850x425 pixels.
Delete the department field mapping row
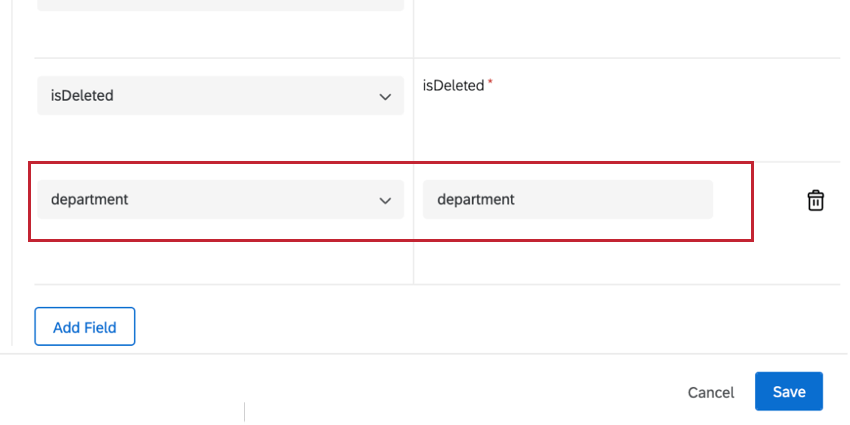pyautogui.click(x=815, y=200)
